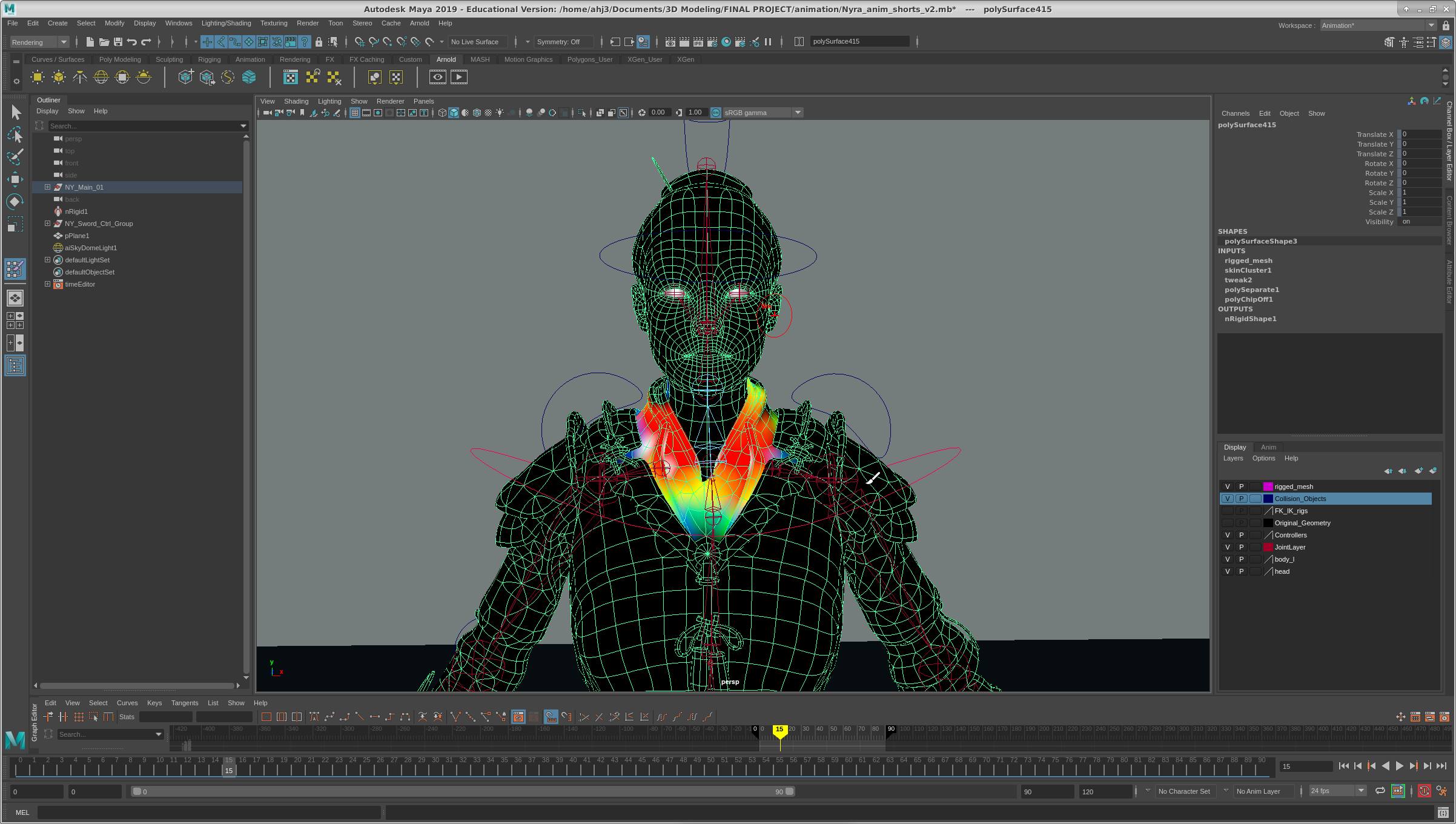Go to the start of the playback range
This screenshot has height=824, width=1456.
[x=1343, y=766]
